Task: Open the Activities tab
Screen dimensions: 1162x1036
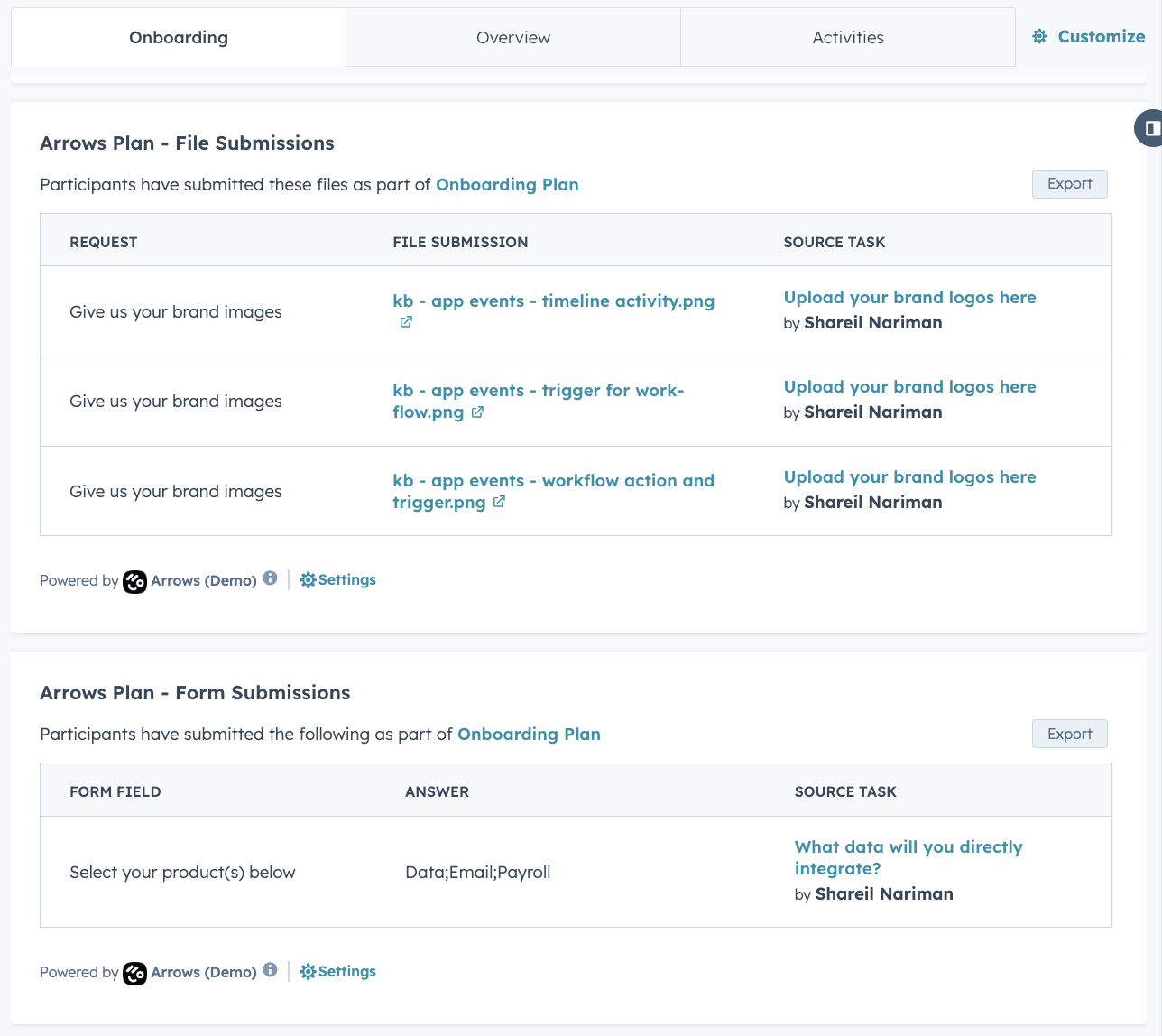Action: 847,38
